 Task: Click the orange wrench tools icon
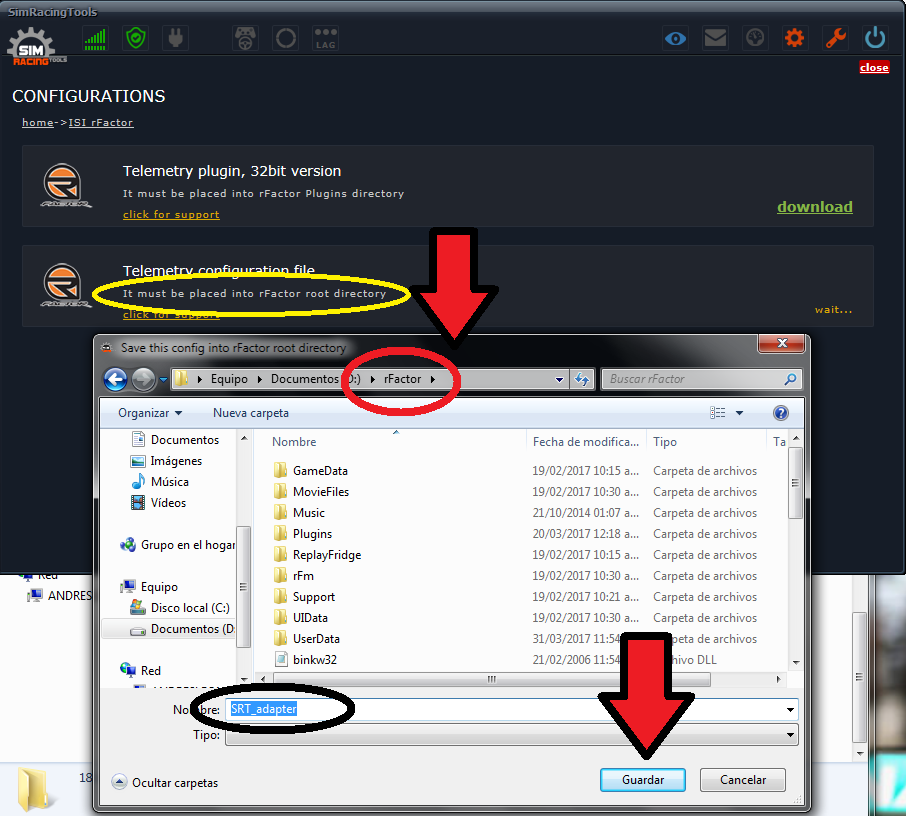[x=836, y=39]
